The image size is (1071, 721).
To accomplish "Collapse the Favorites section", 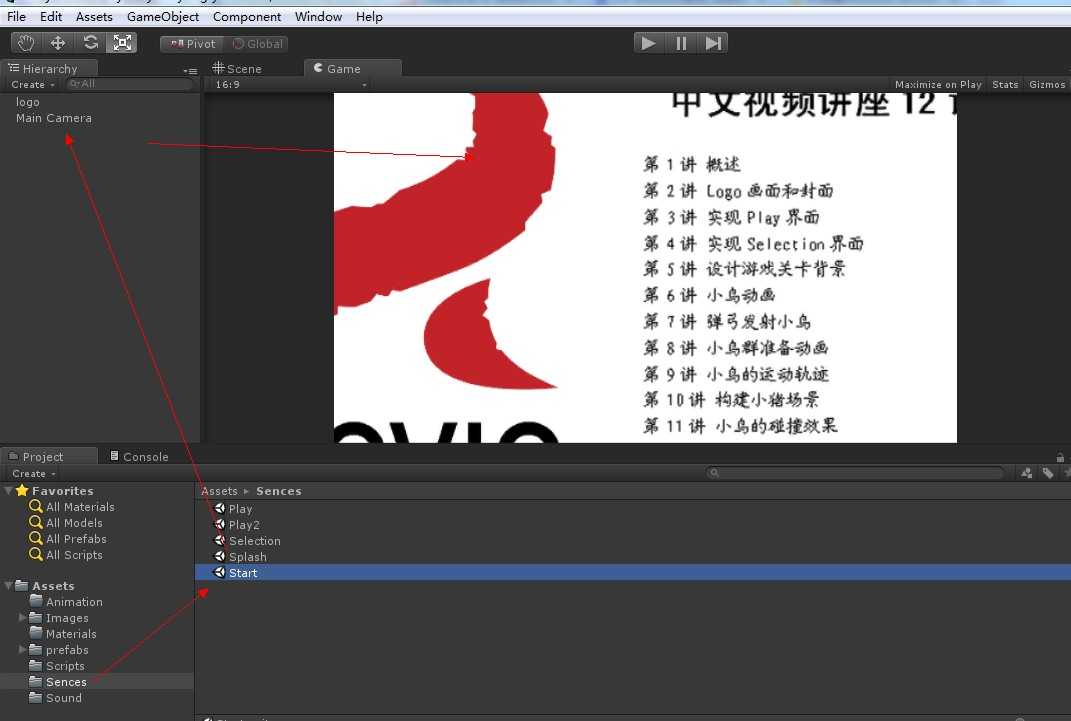I will pos(8,490).
